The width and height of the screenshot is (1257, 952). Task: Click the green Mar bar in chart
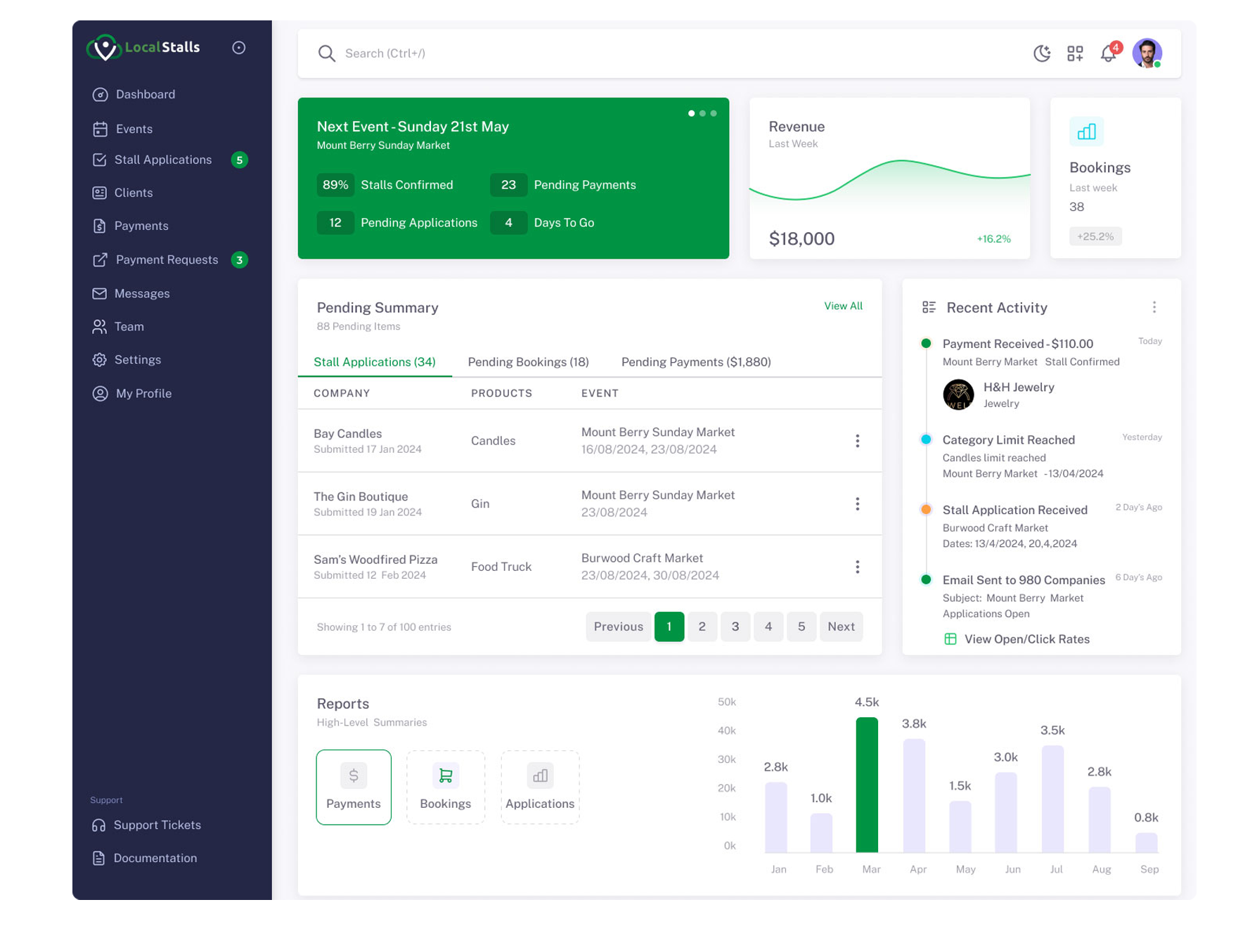[867, 784]
